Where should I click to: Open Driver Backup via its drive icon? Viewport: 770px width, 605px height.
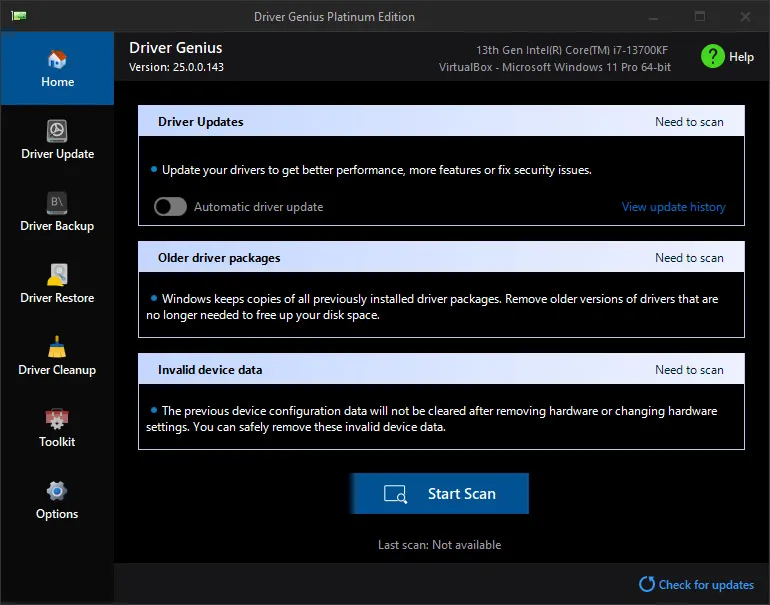57,203
